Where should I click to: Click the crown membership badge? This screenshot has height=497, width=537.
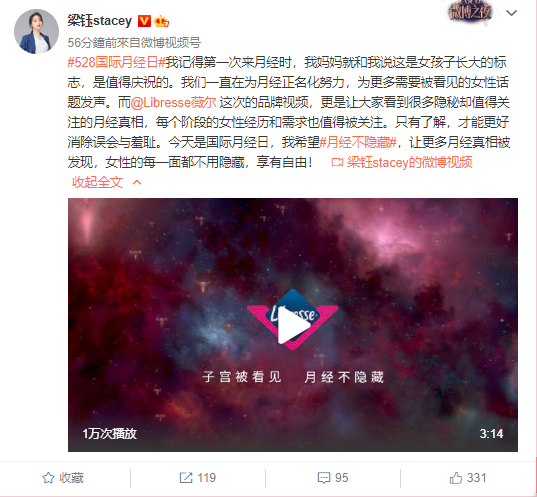click(x=161, y=21)
